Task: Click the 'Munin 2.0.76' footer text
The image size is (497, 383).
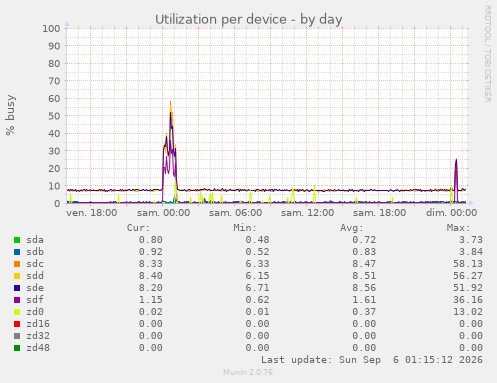Action: (248, 372)
